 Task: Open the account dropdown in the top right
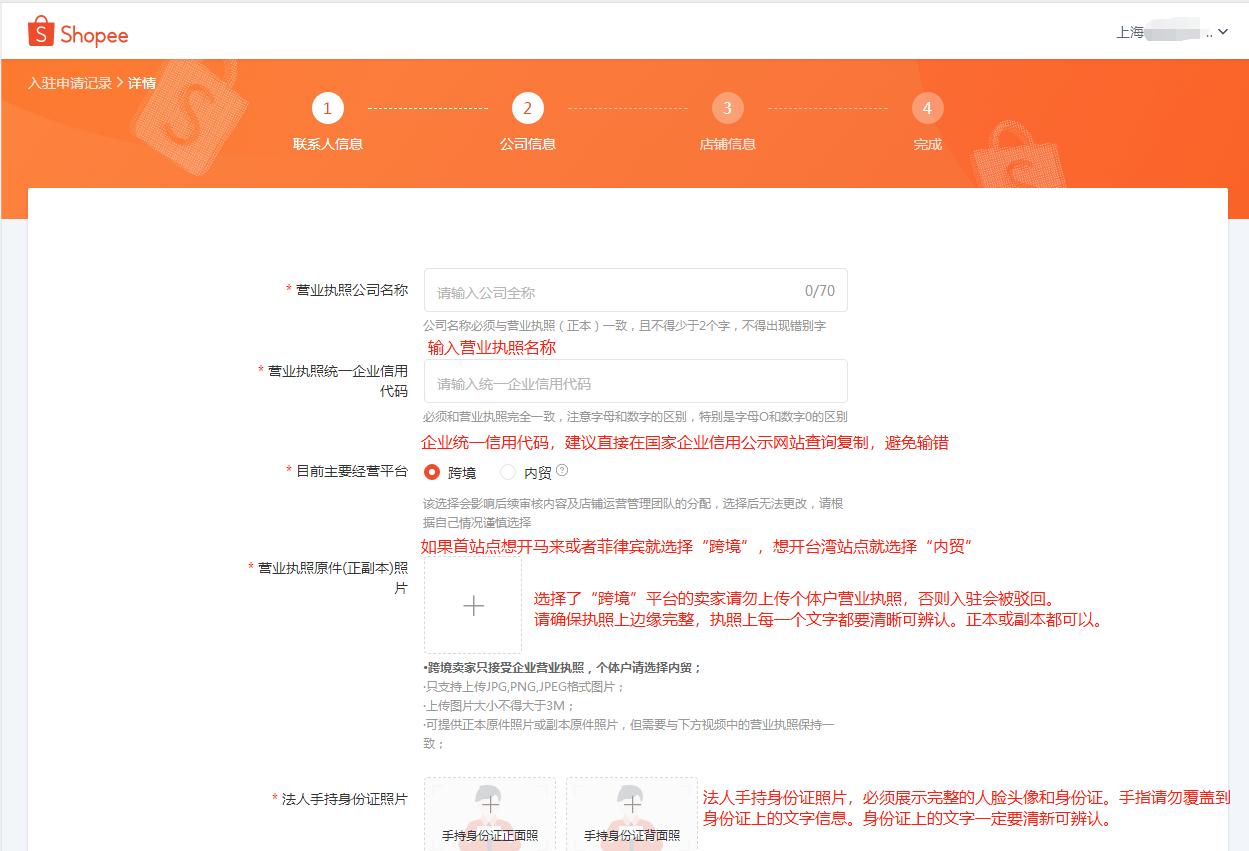(1225, 31)
